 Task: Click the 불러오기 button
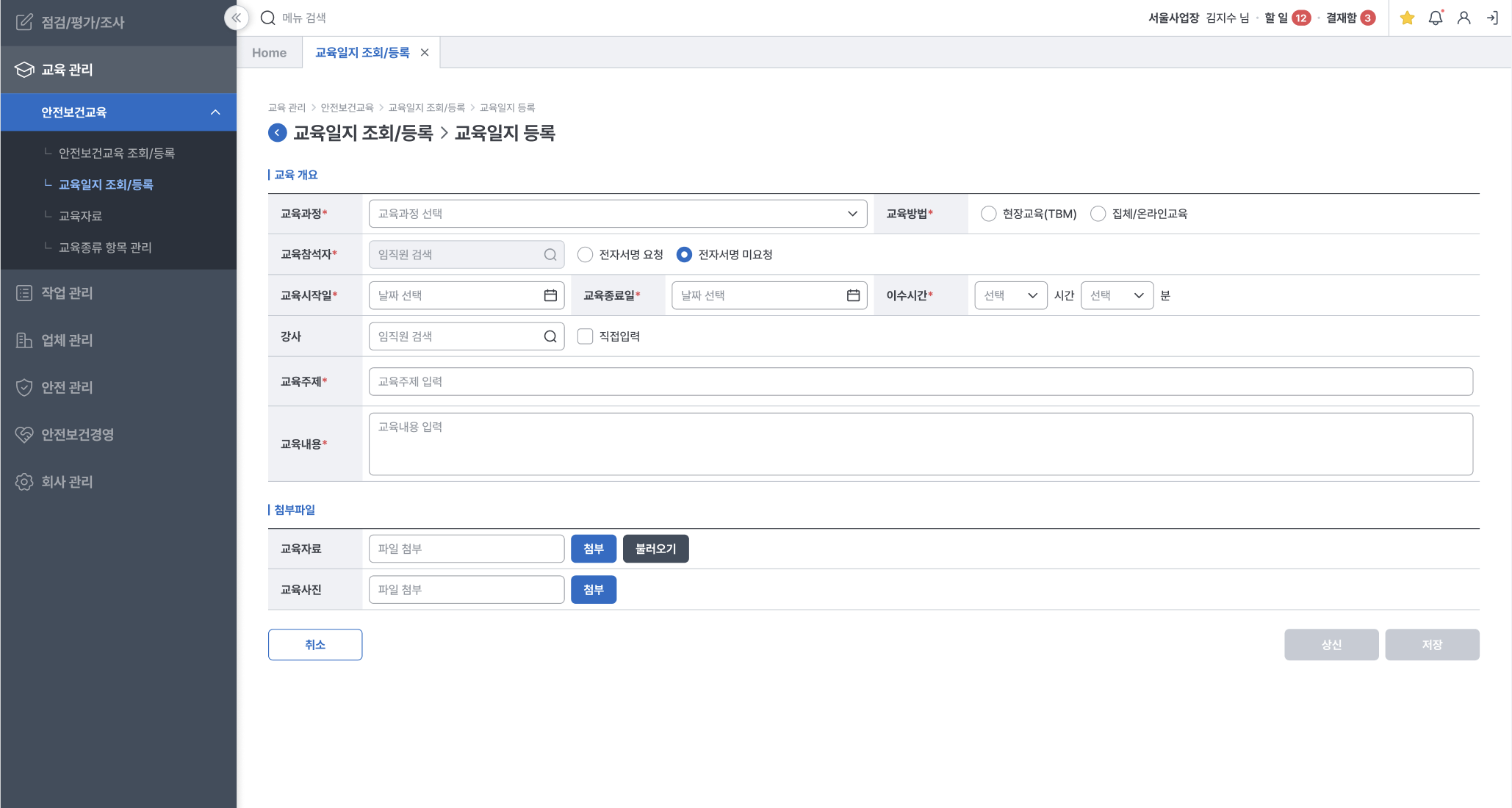[x=655, y=549]
